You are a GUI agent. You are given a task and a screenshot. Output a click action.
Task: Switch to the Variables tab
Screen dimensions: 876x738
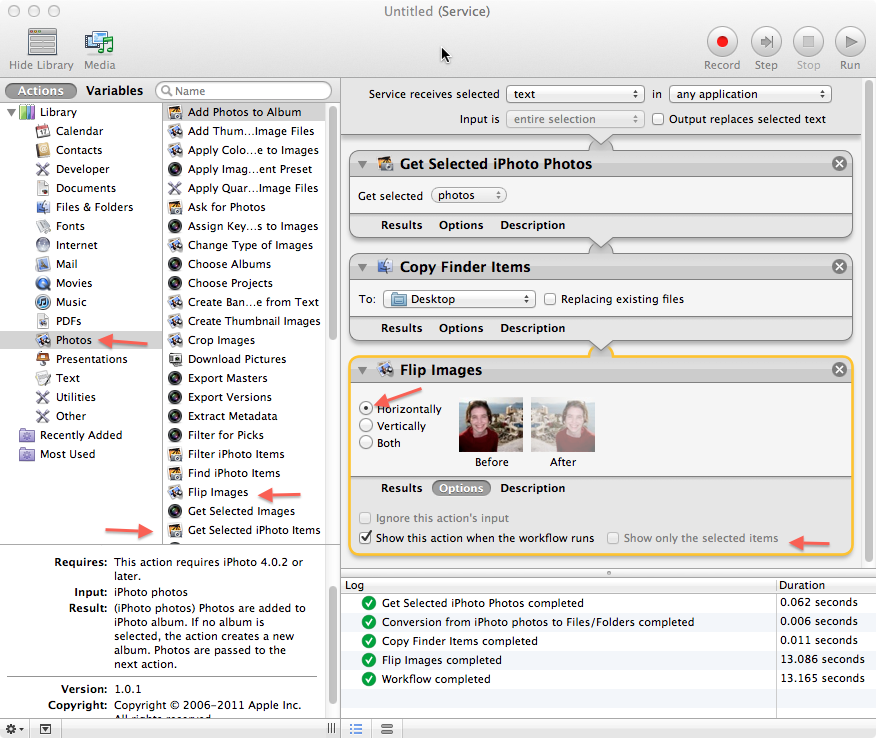coord(115,91)
